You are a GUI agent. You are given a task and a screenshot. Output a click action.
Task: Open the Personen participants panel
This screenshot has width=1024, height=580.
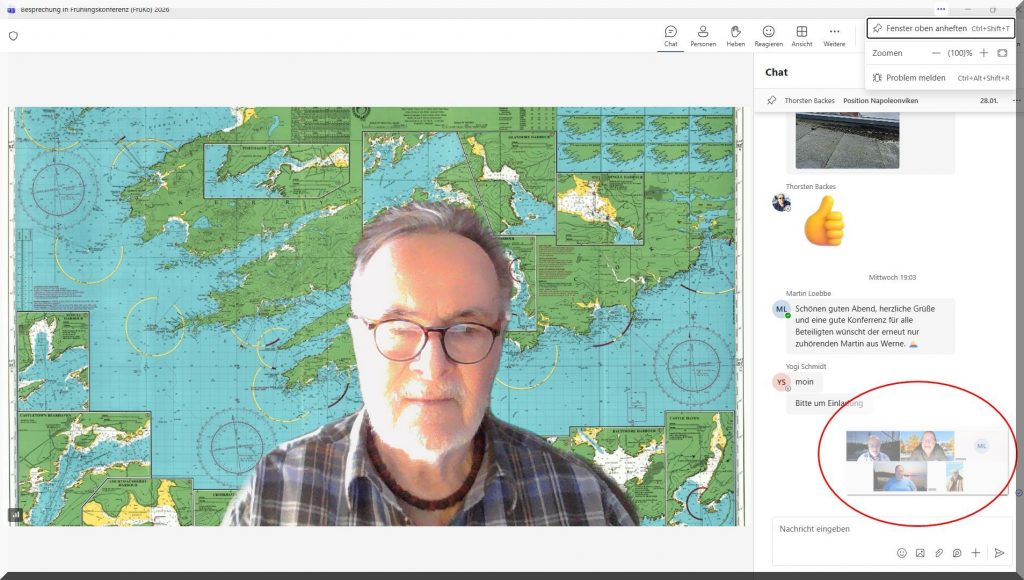tap(703, 36)
